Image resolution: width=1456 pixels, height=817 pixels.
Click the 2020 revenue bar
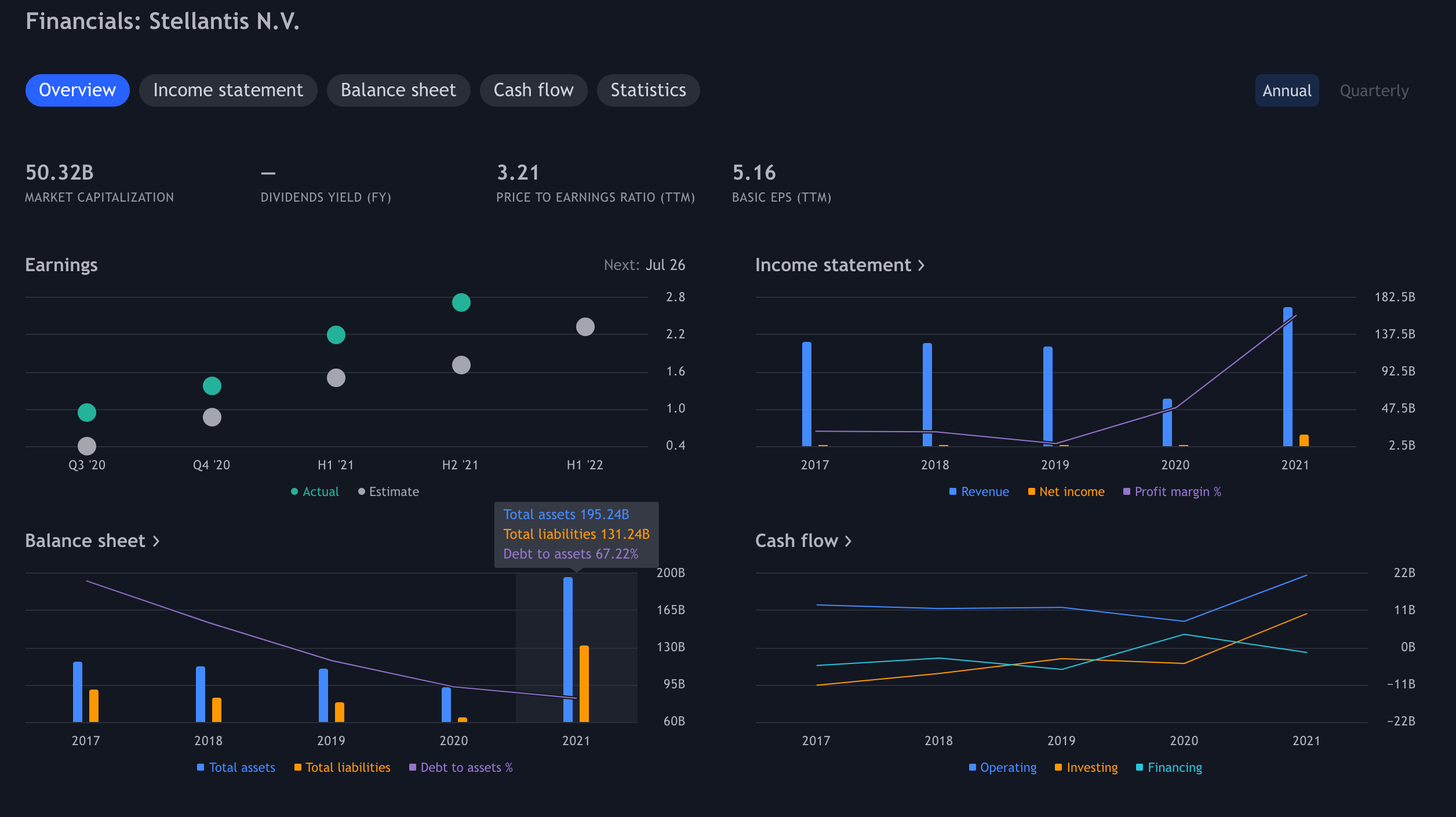[1167, 422]
